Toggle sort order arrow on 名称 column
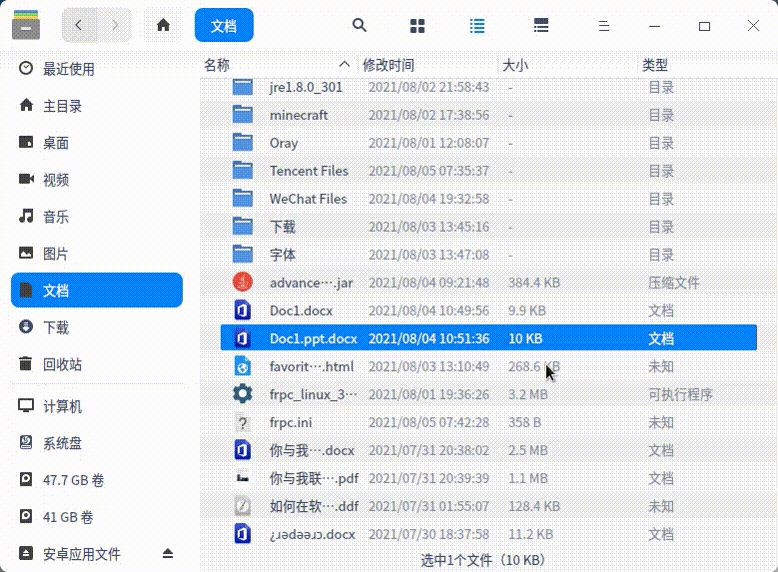Image resolution: width=778 pixels, height=572 pixels. (345, 65)
